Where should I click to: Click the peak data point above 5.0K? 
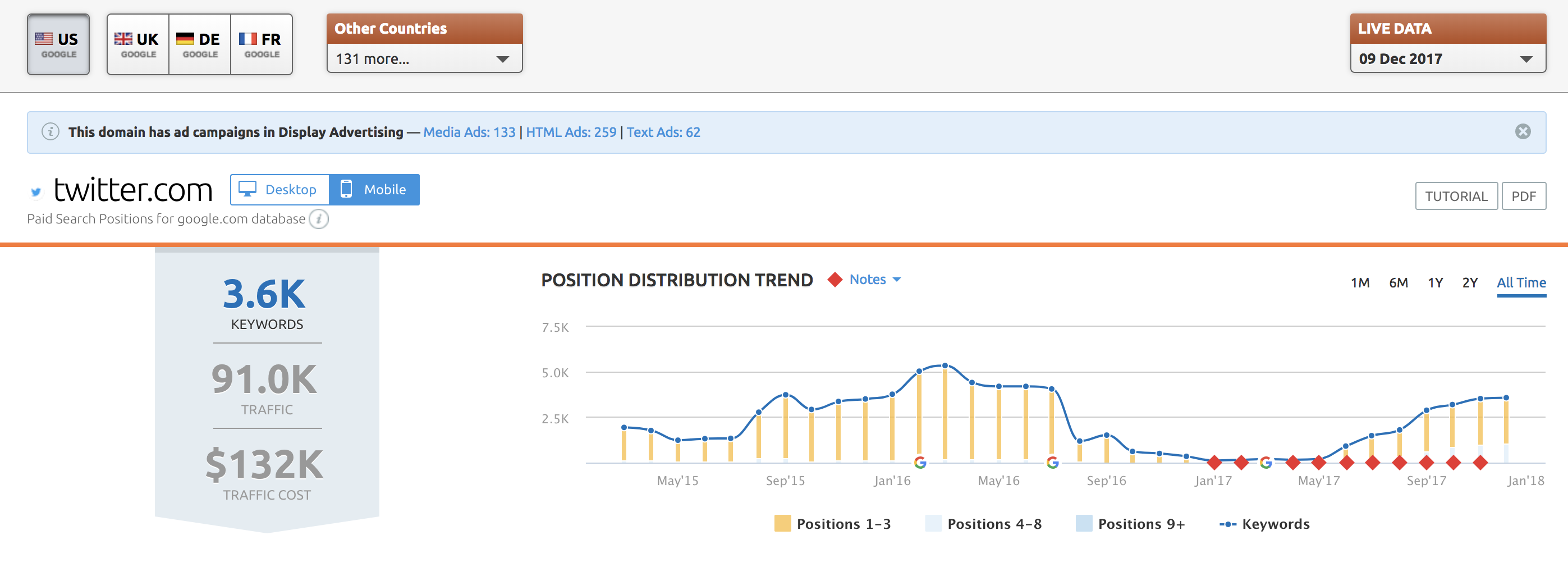pyautogui.click(x=945, y=365)
